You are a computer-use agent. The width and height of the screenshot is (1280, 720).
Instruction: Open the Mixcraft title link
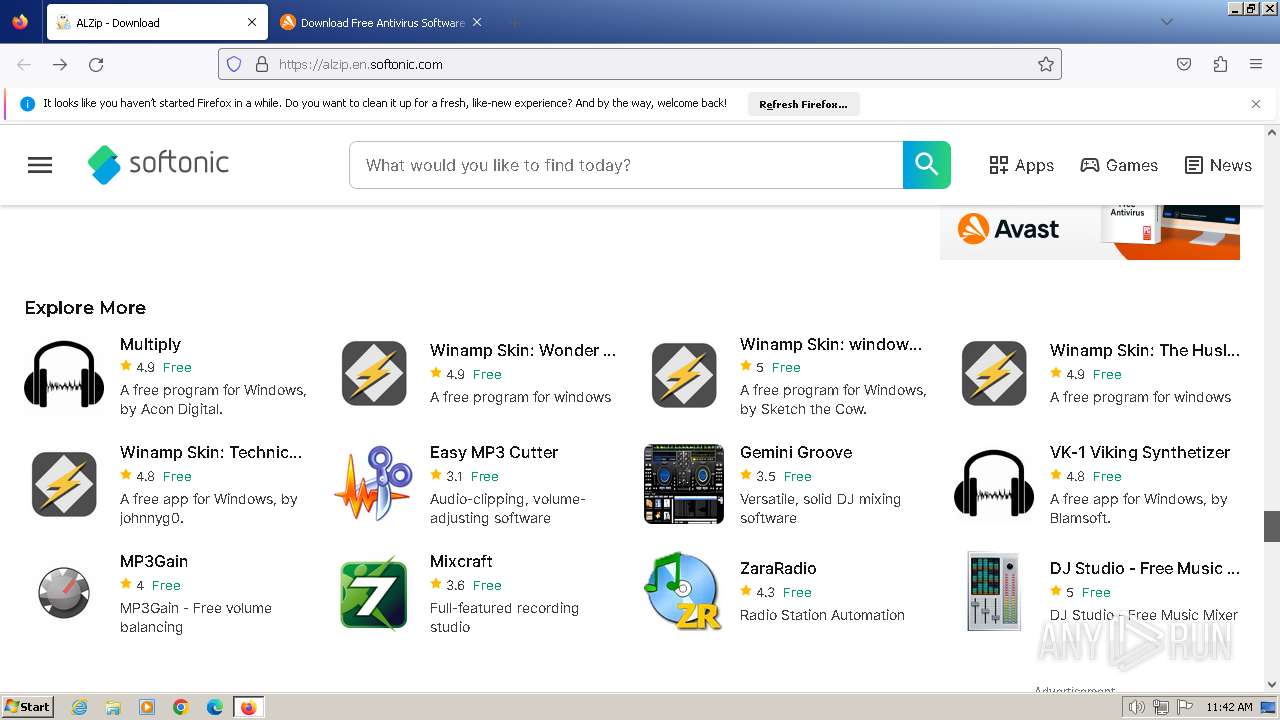coord(461,561)
